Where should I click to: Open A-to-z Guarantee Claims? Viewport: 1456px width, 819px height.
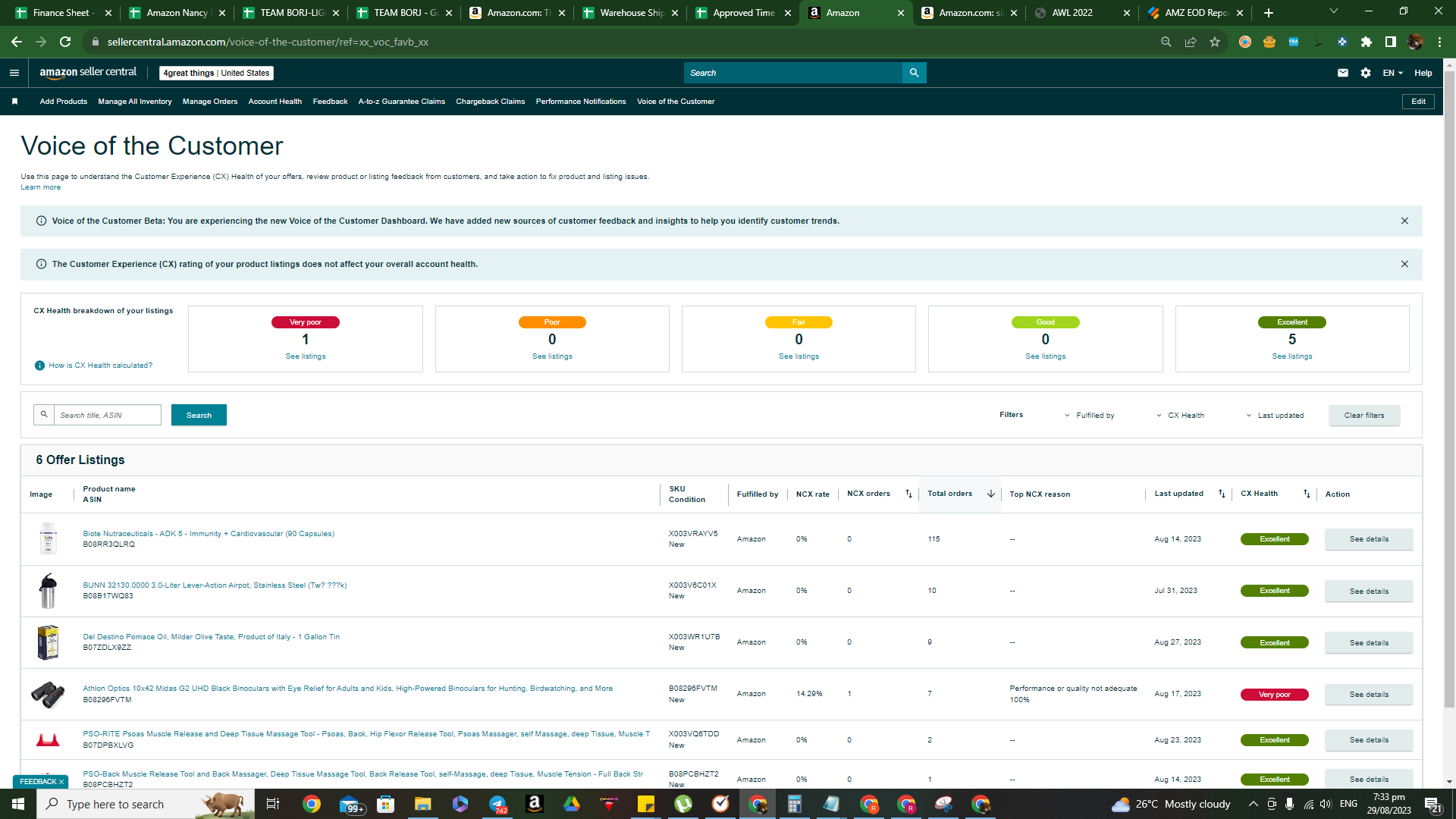pos(402,102)
